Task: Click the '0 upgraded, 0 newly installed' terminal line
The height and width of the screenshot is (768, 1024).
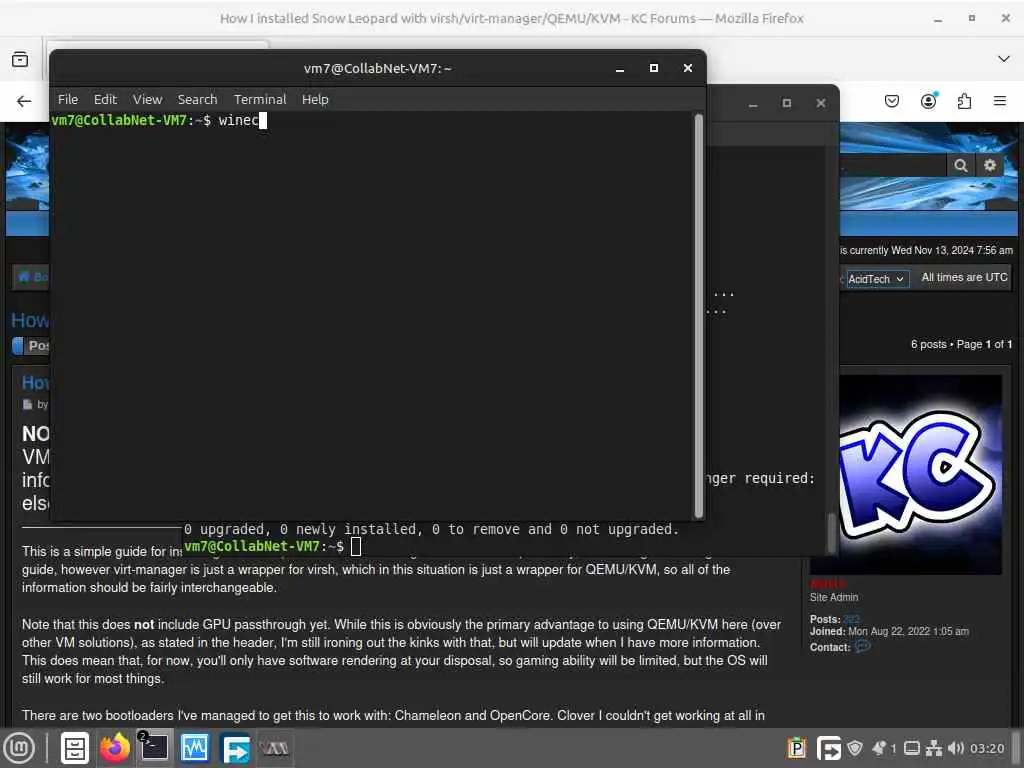Action: pyautogui.click(x=431, y=529)
